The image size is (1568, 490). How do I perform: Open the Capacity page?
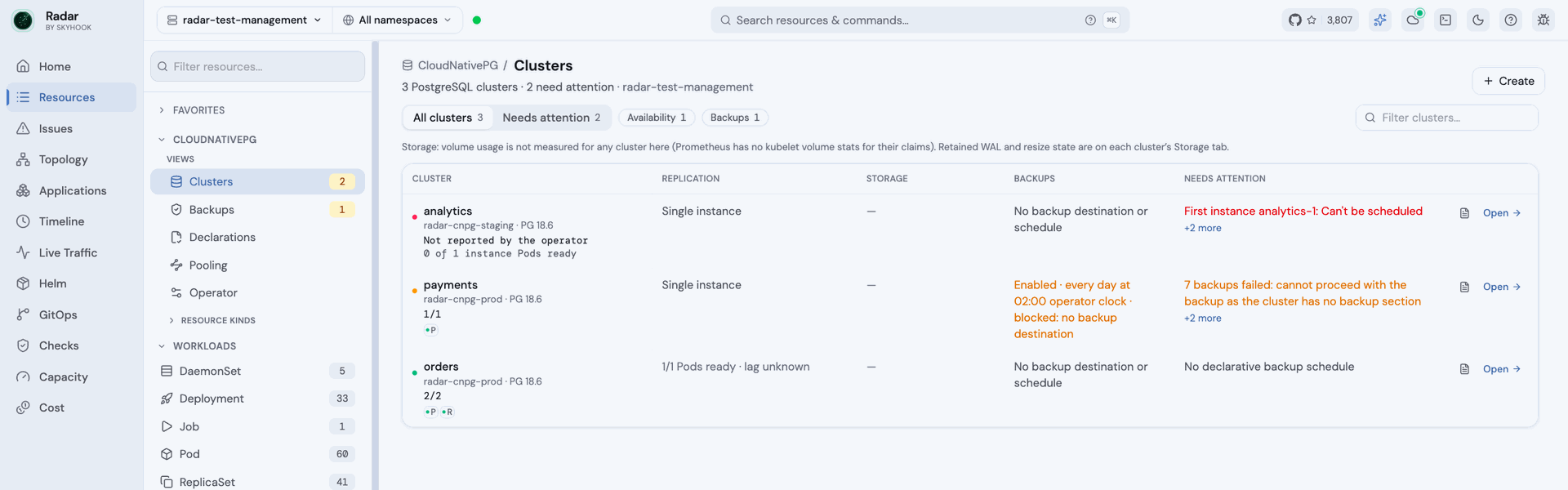pos(71,376)
